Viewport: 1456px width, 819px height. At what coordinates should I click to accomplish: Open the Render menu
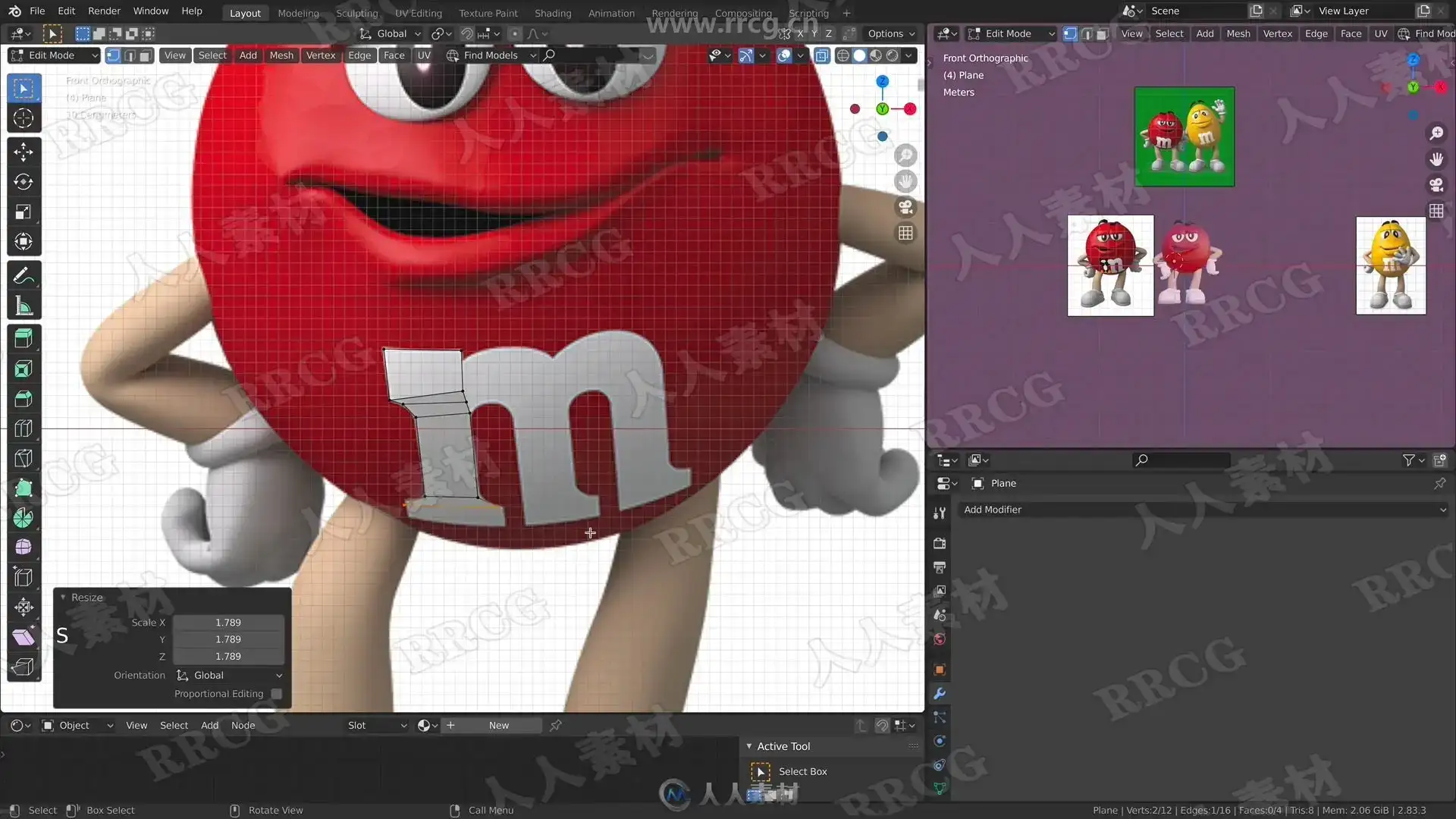pyautogui.click(x=104, y=11)
